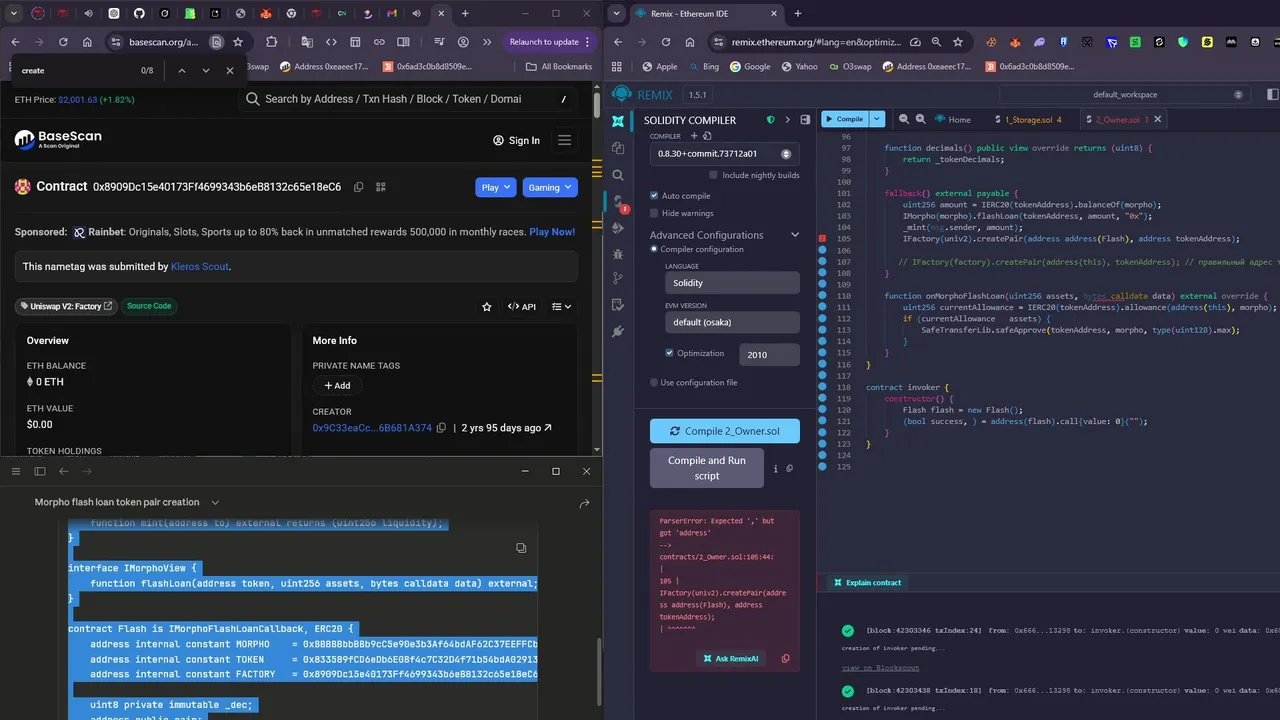Select the Use configuration file radio button
The width and height of the screenshot is (1280, 720).
[654, 383]
